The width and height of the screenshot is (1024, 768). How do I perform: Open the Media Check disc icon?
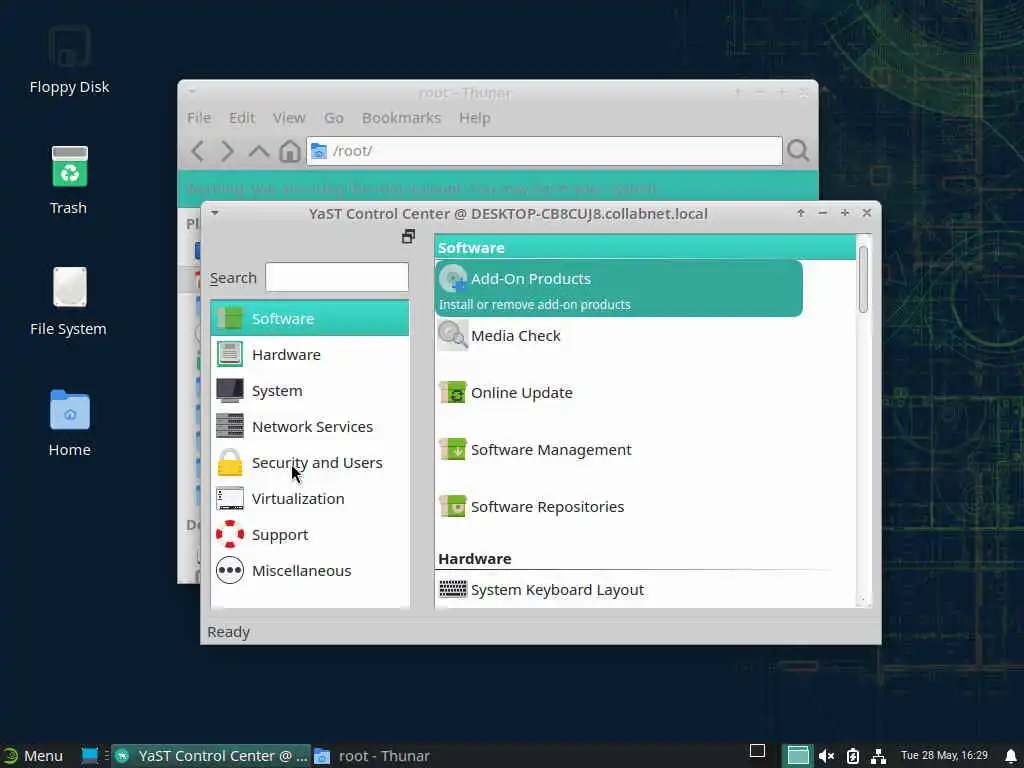tap(453, 336)
